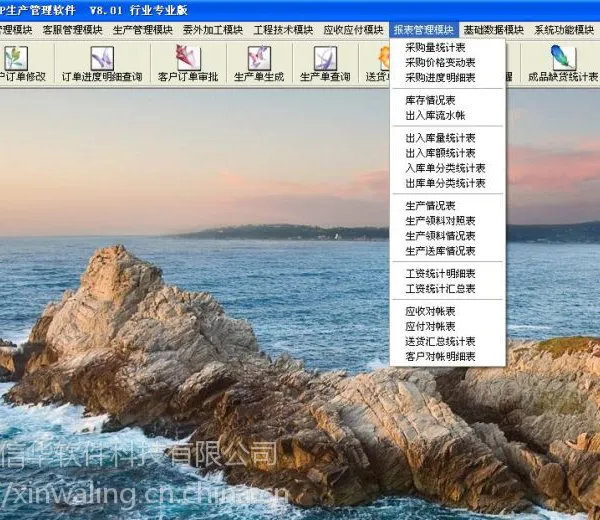Click the 客户订单审批 toolbar icon
Viewport: 600px width, 520px height.
coord(188,58)
